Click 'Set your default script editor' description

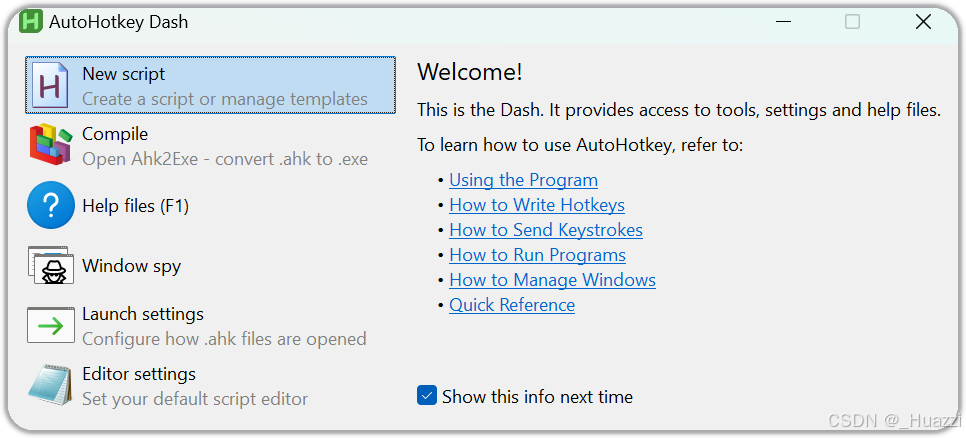pos(195,399)
